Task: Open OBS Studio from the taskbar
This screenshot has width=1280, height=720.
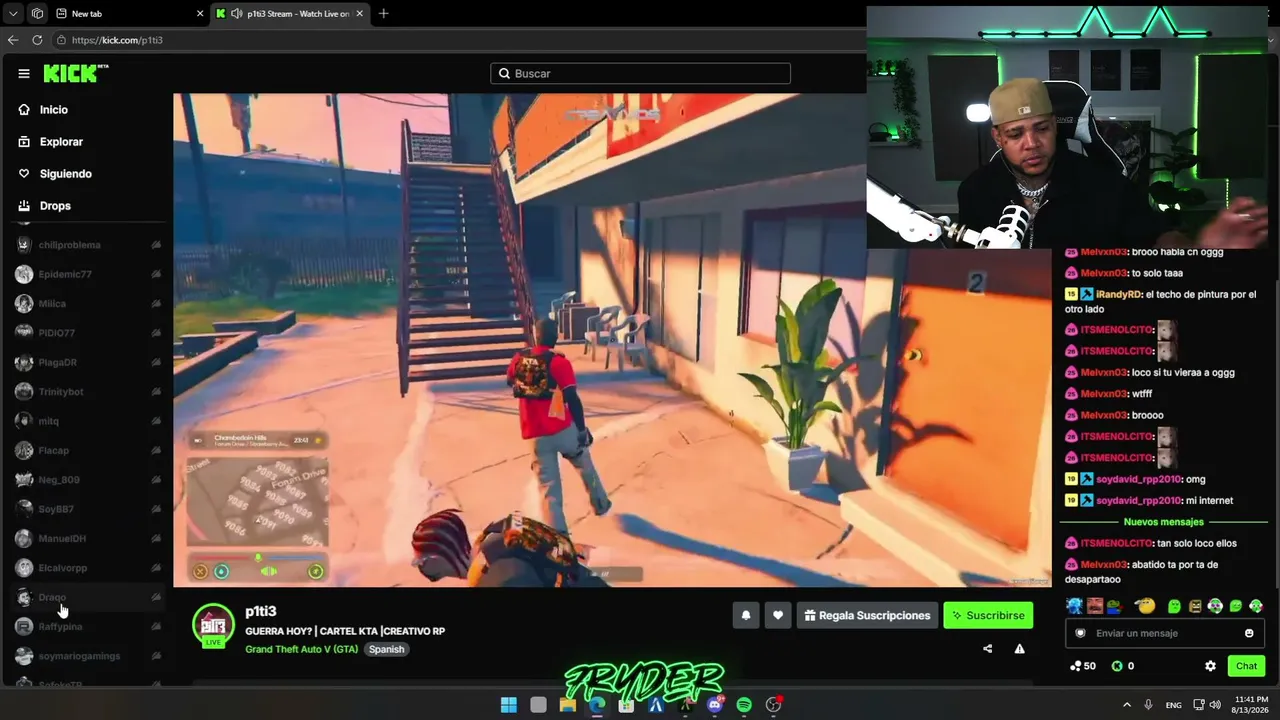Action: (773, 705)
